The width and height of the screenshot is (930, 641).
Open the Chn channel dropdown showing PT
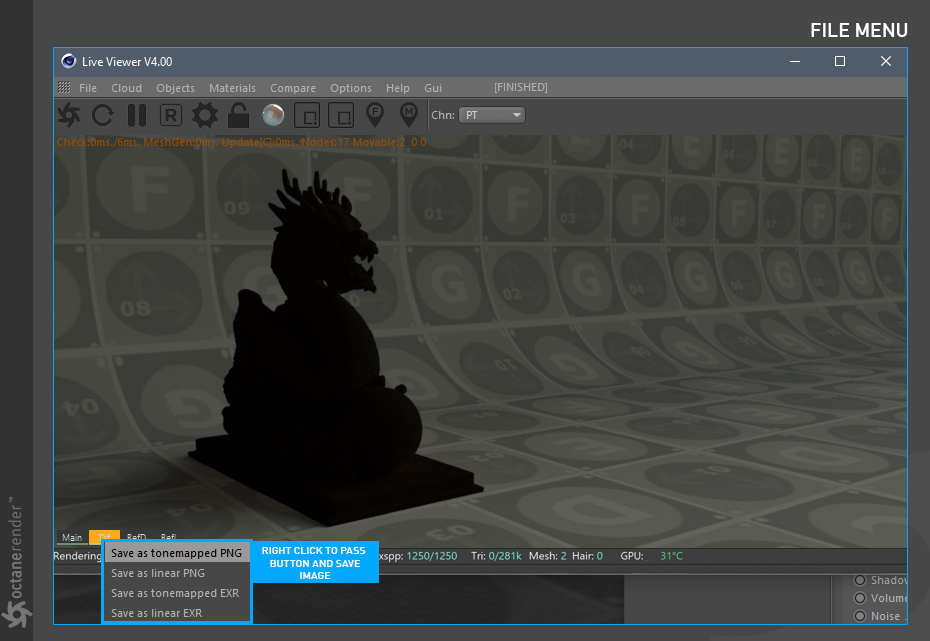pos(492,115)
